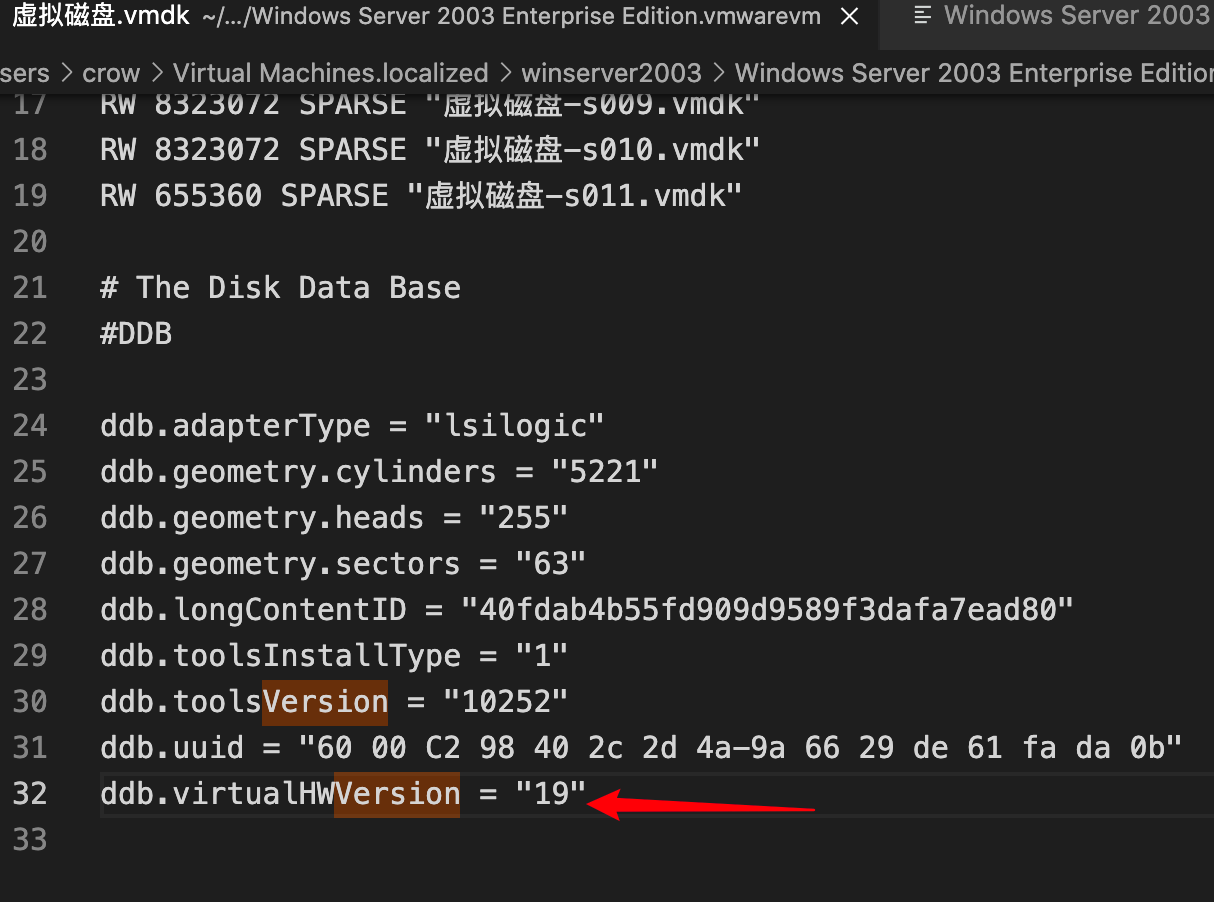The width and height of the screenshot is (1214, 902).
Task: Click the ddb.adapterType = "lsilogic" line
Action: [352, 425]
